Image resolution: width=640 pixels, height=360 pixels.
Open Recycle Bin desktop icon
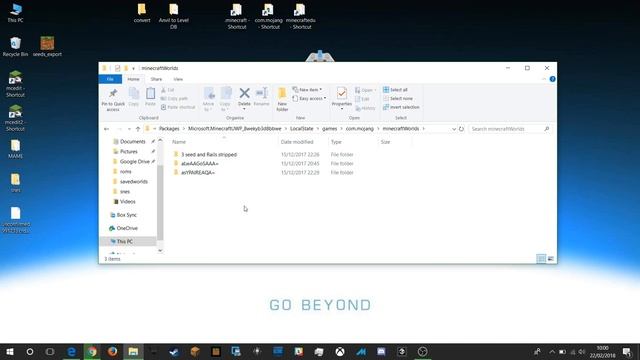[x=16, y=47]
